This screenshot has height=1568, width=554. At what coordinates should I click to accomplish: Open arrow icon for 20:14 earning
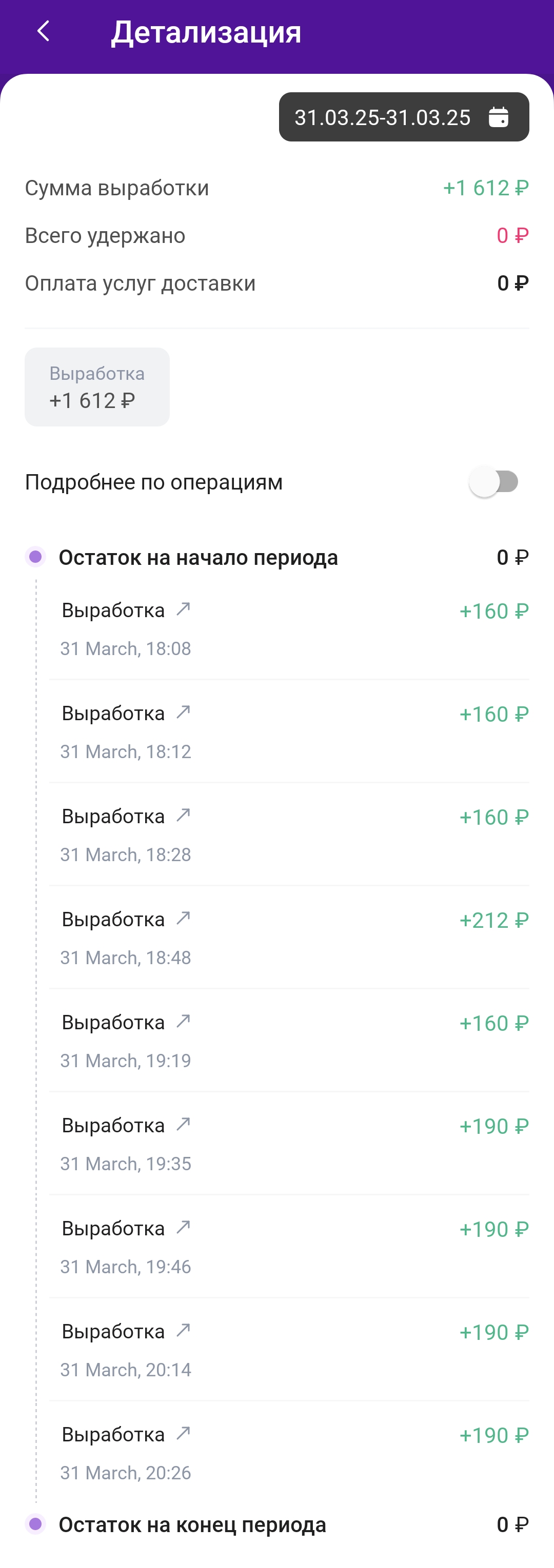(184, 1330)
